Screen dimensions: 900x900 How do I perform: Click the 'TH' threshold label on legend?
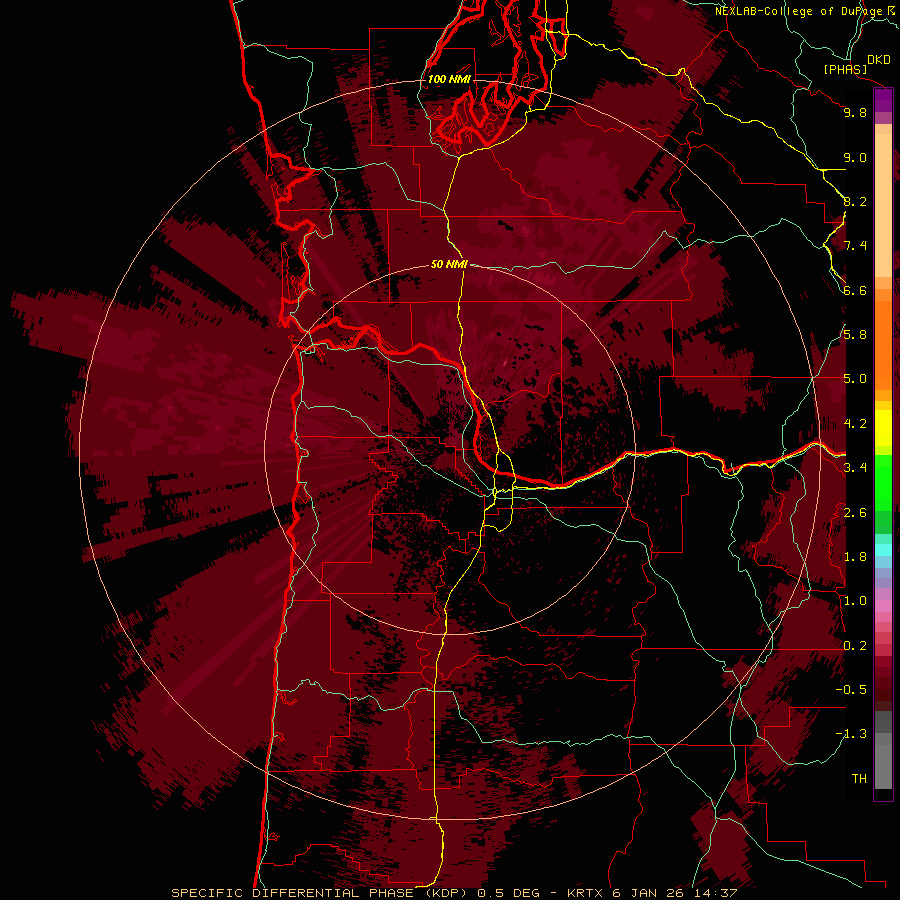pyautogui.click(x=859, y=778)
